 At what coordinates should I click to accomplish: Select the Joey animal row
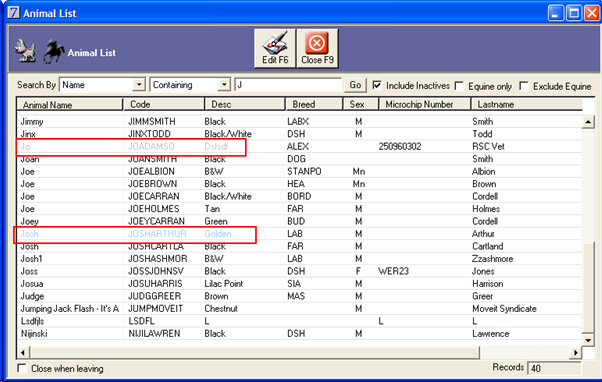pyautogui.click(x=299, y=221)
